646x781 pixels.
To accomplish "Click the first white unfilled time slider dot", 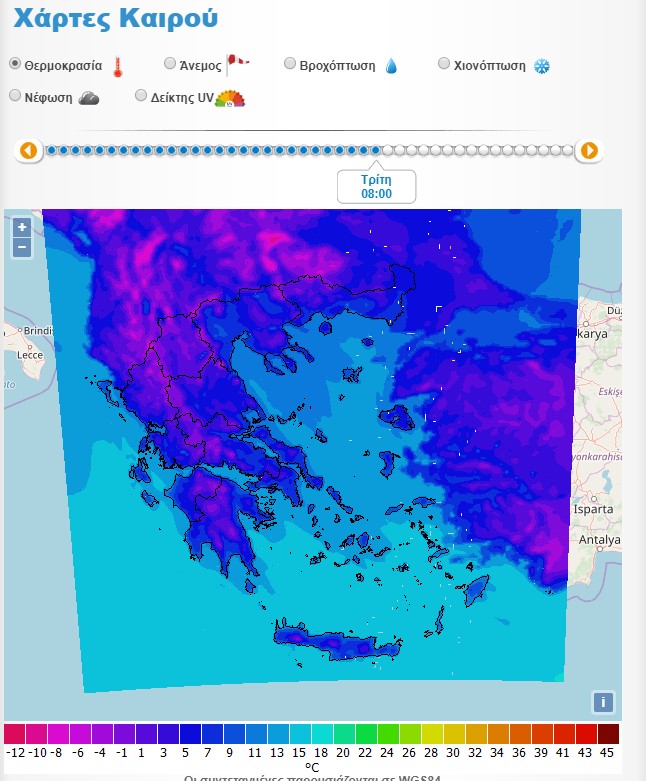I will 388,150.
